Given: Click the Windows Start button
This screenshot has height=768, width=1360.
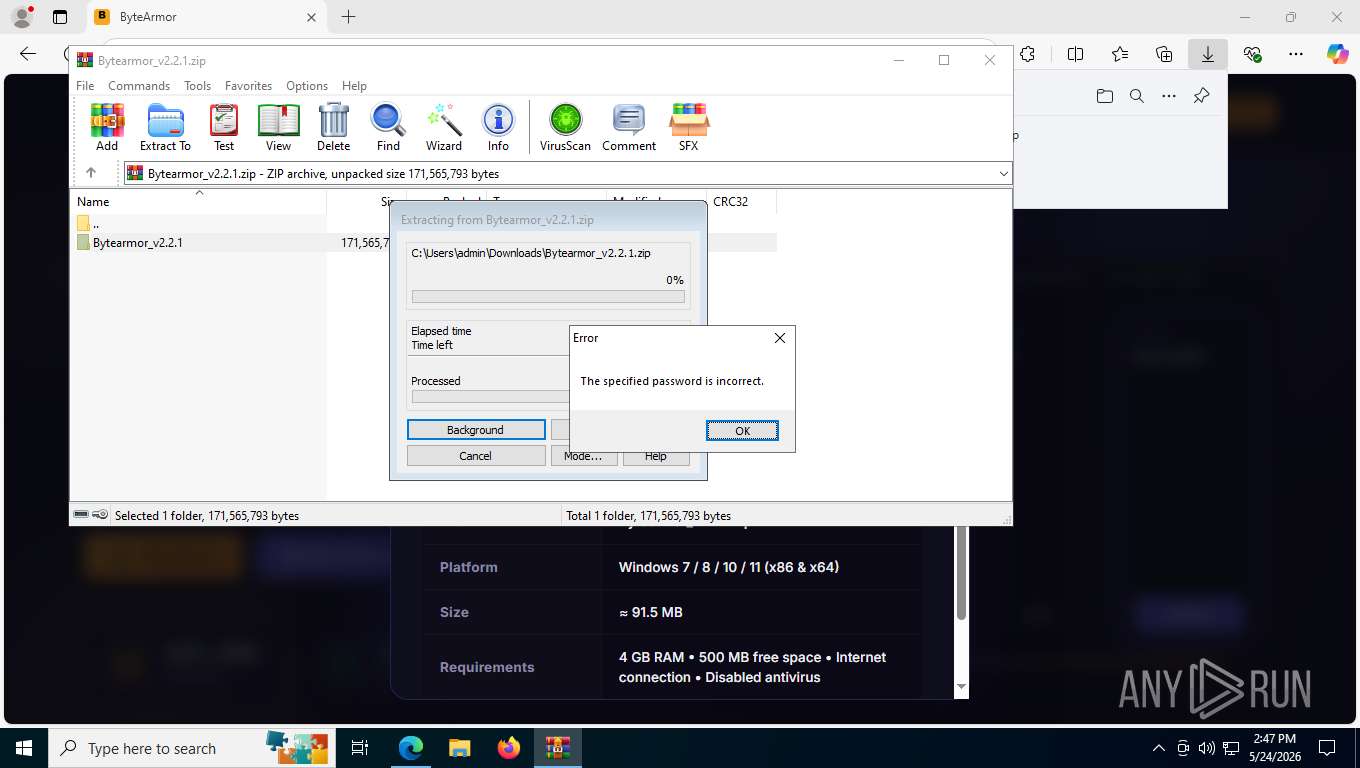Looking at the screenshot, I should 23,748.
